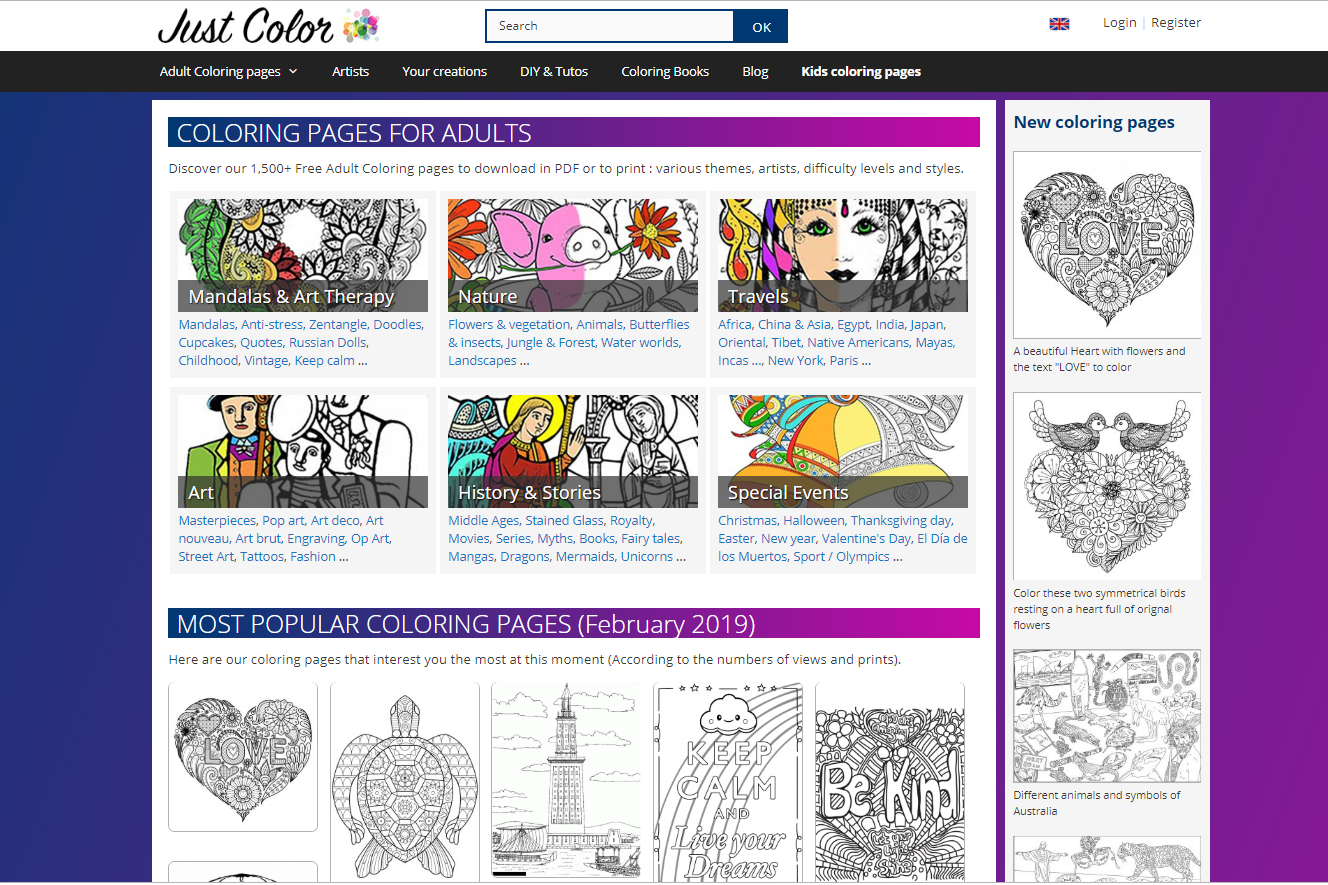Open the Special Events category image
This screenshot has height=885, width=1328.
843,451
